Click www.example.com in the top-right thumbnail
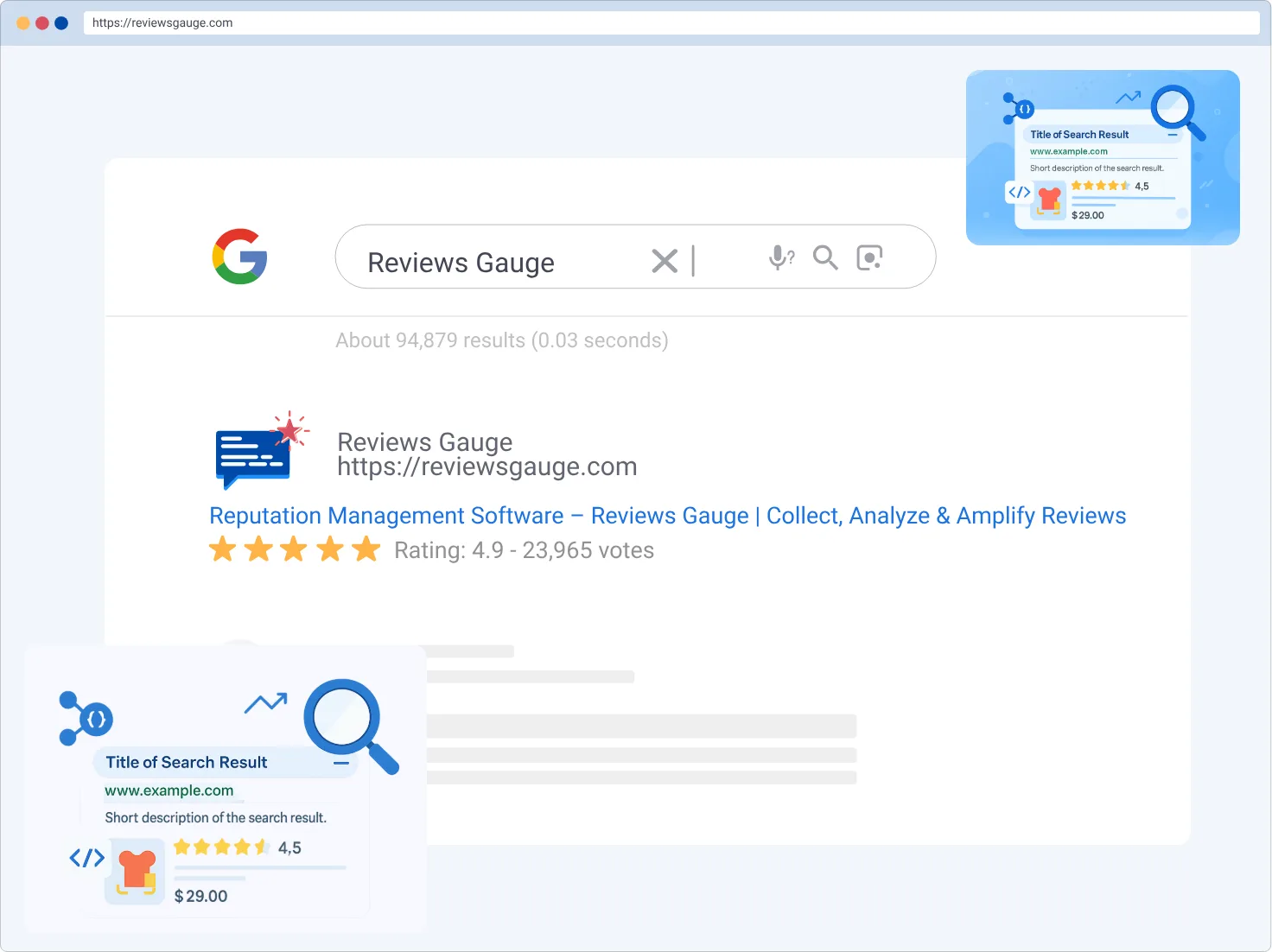Image resolution: width=1272 pixels, height=952 pixels. [x=1069, y=151]
